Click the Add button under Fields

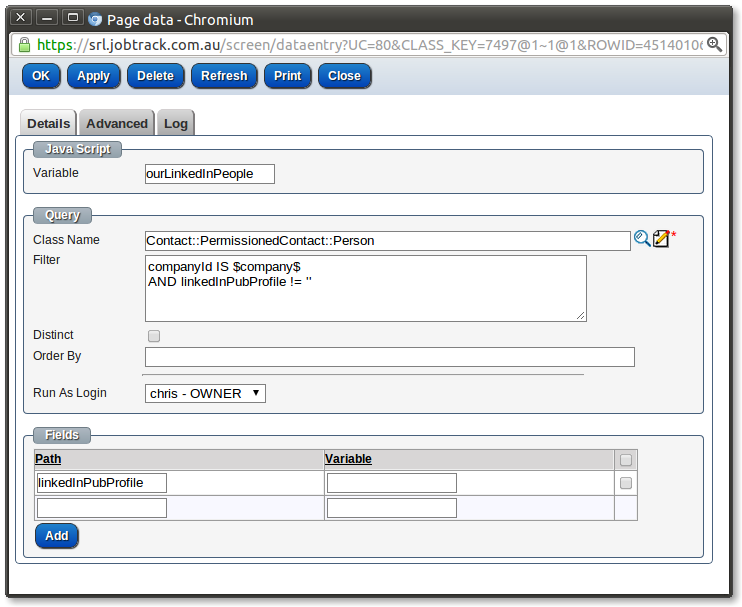click(57, 536)
